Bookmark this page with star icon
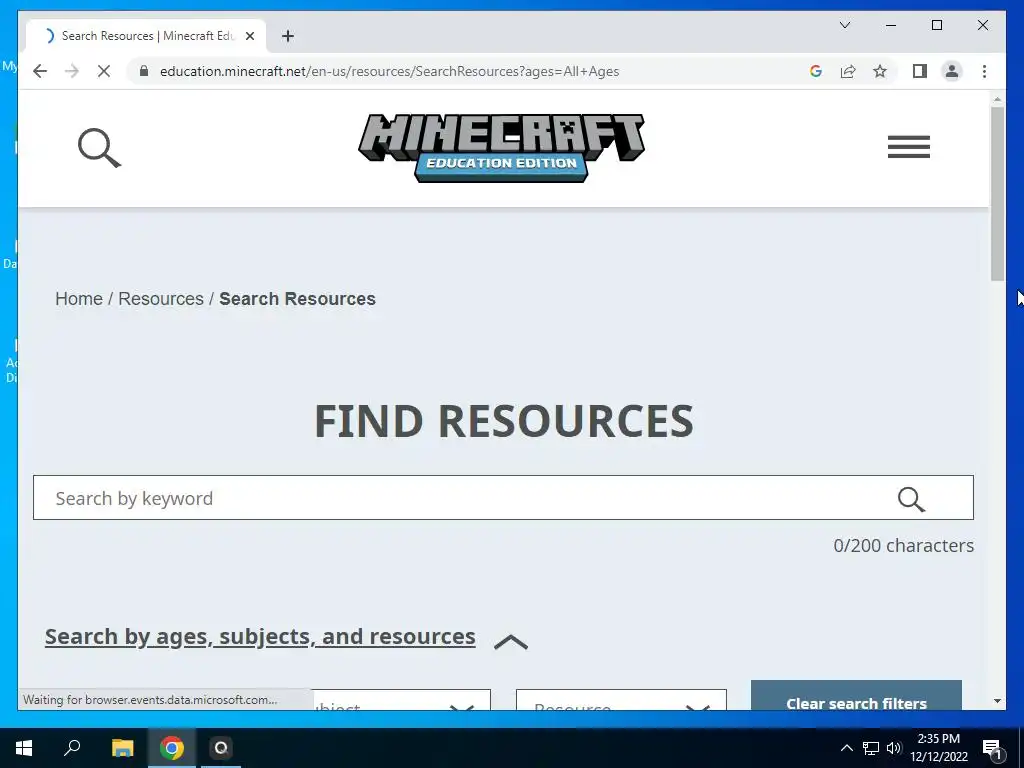Image resolution: width=1024 pixels, height=768 pixels. pos(880,71)
